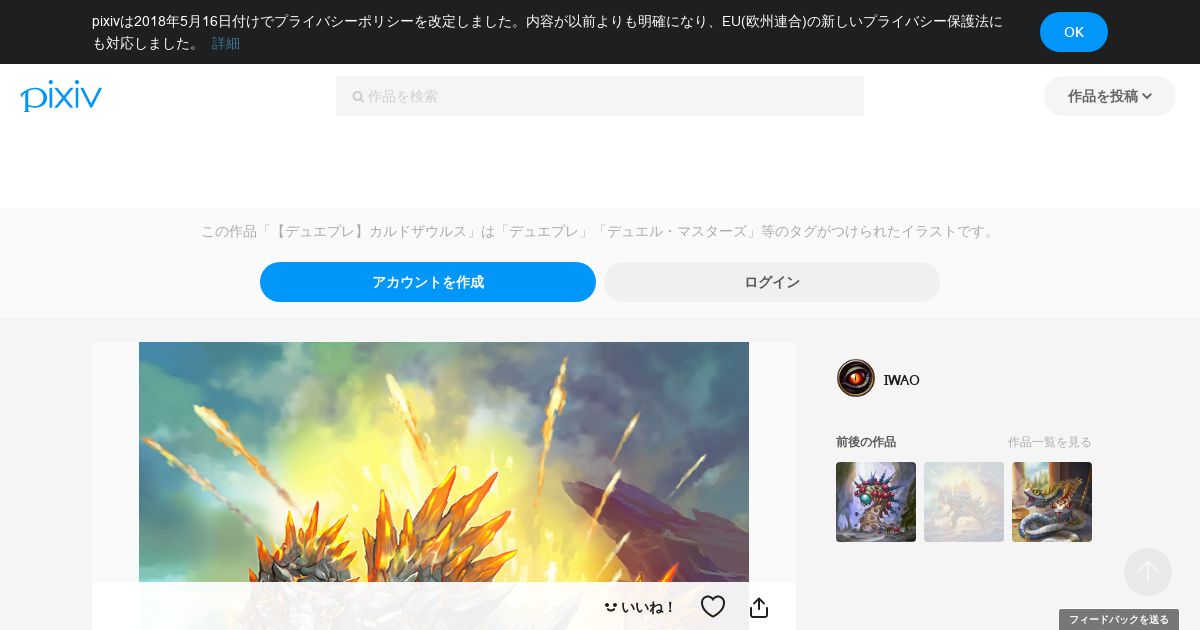Click the back-to-top arrow button
Image resolution: width=1200 pixels, height=630 pixels.
click(x=1148, y=572)
